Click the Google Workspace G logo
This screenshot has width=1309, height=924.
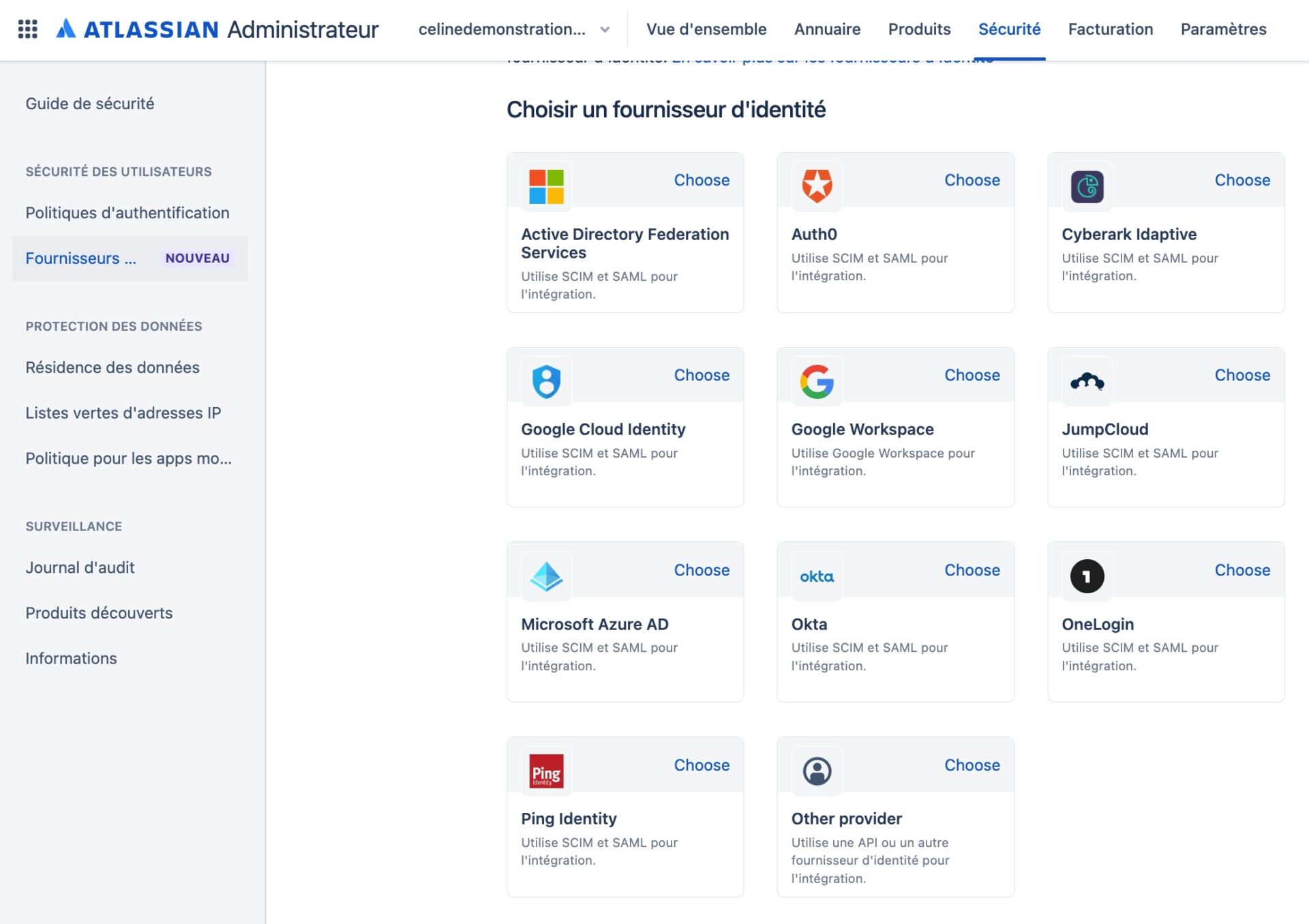(x=817, y=381)
